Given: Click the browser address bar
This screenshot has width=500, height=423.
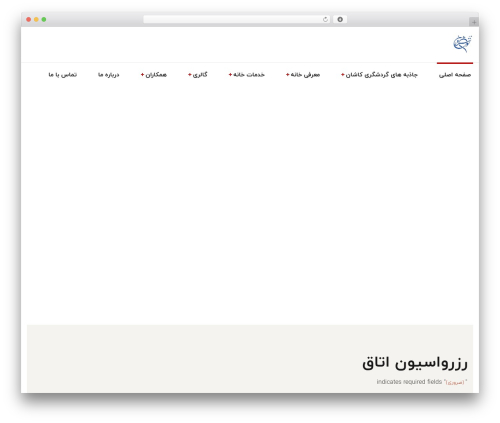Looking at the screenshot, I should [x=237, y=19].
